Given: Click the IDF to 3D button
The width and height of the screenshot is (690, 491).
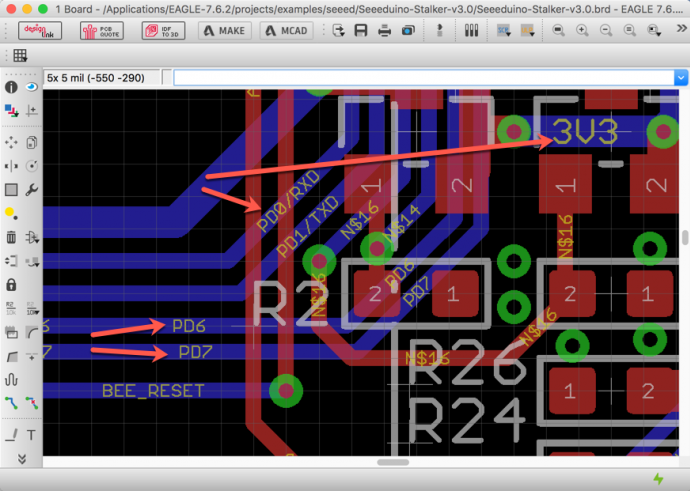Looking at the screenshot, I should tap(163, 31).
